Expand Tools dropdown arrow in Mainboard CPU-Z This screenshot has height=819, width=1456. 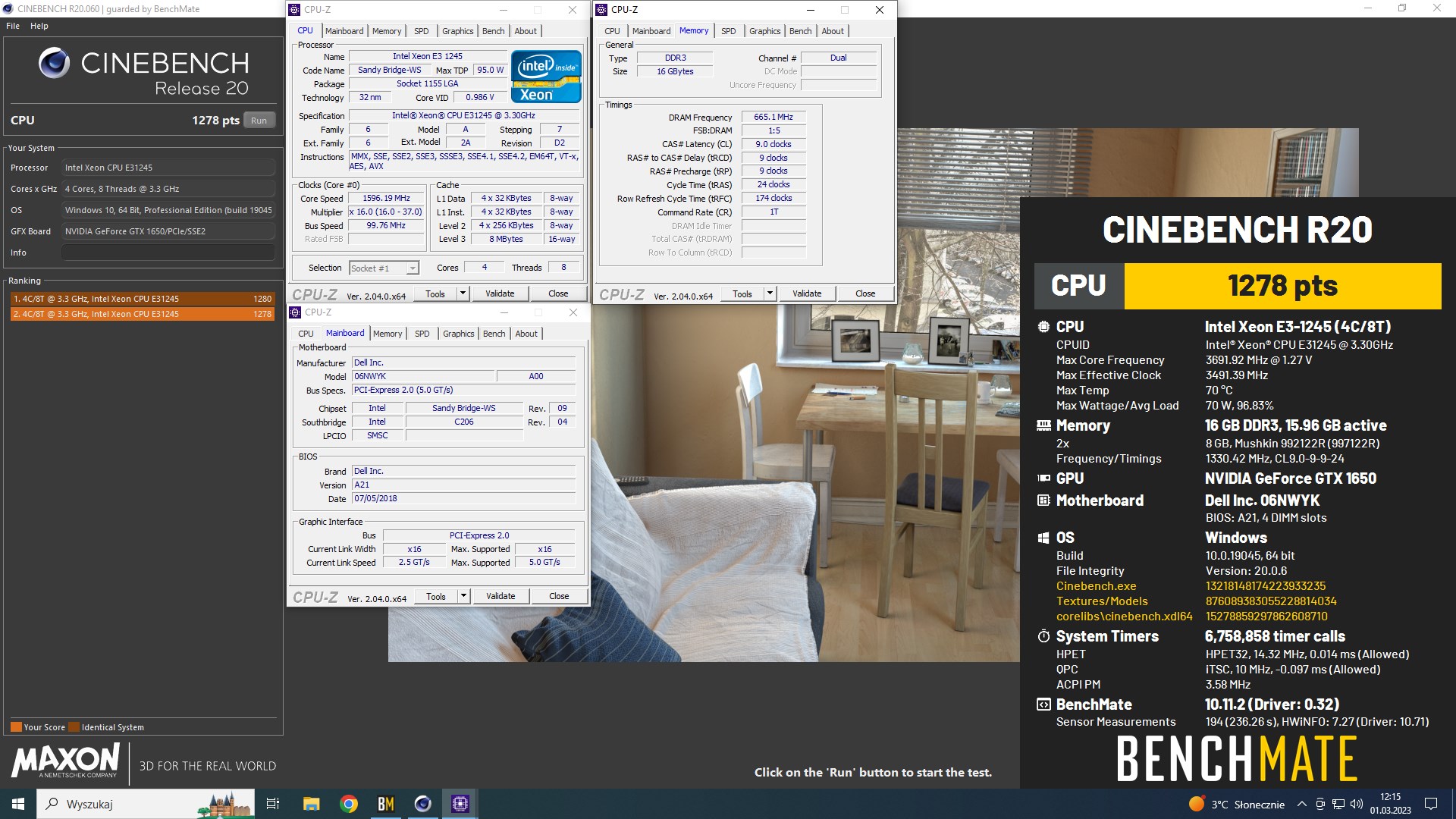463,596
